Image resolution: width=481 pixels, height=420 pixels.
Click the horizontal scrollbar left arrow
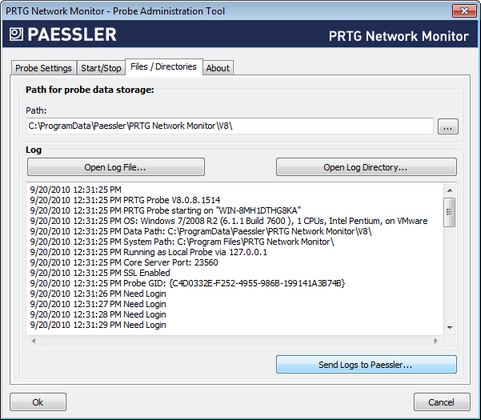pos(34,341)
